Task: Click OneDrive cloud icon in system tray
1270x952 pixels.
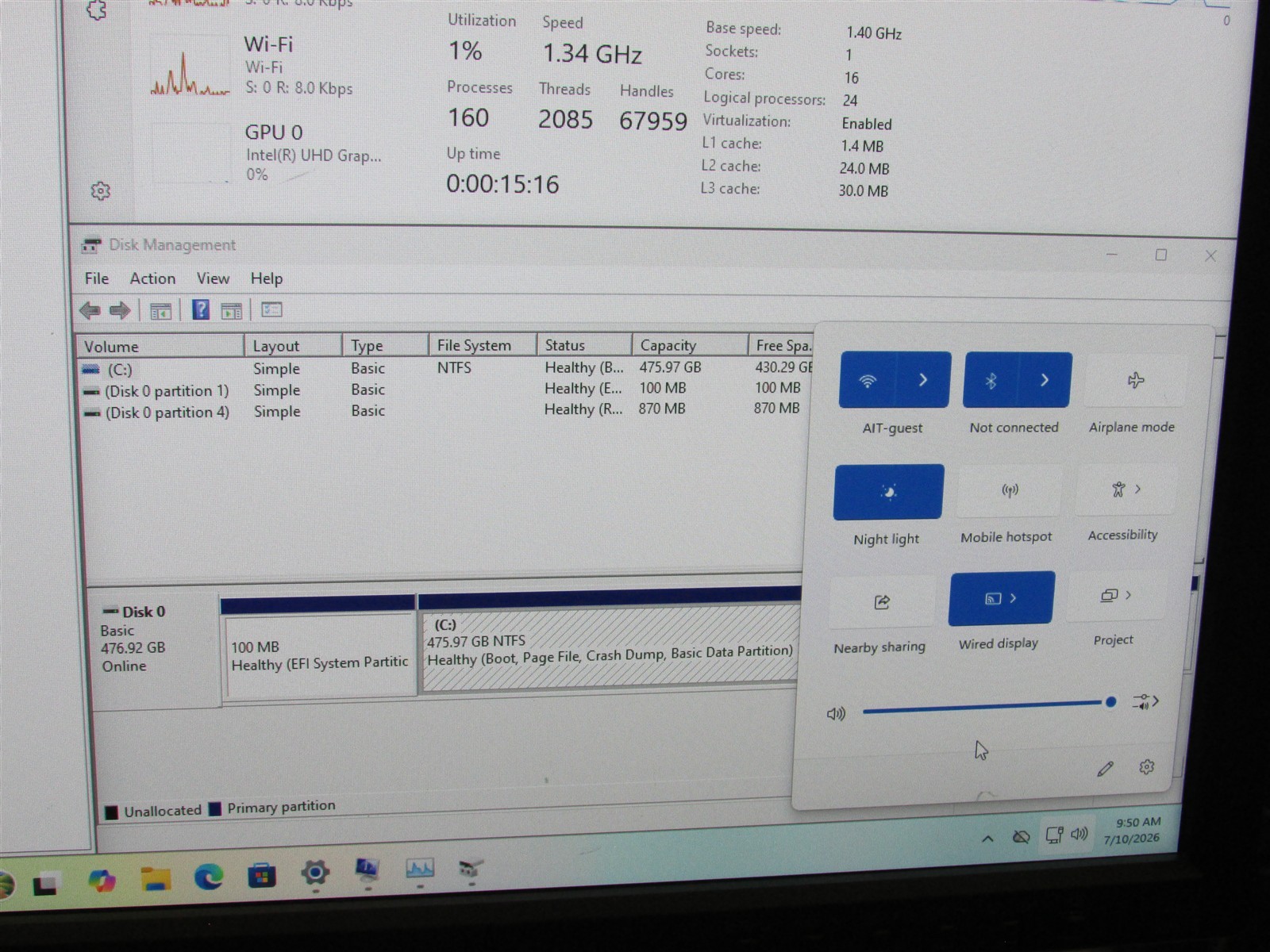Action: (x=1022, y=837)
